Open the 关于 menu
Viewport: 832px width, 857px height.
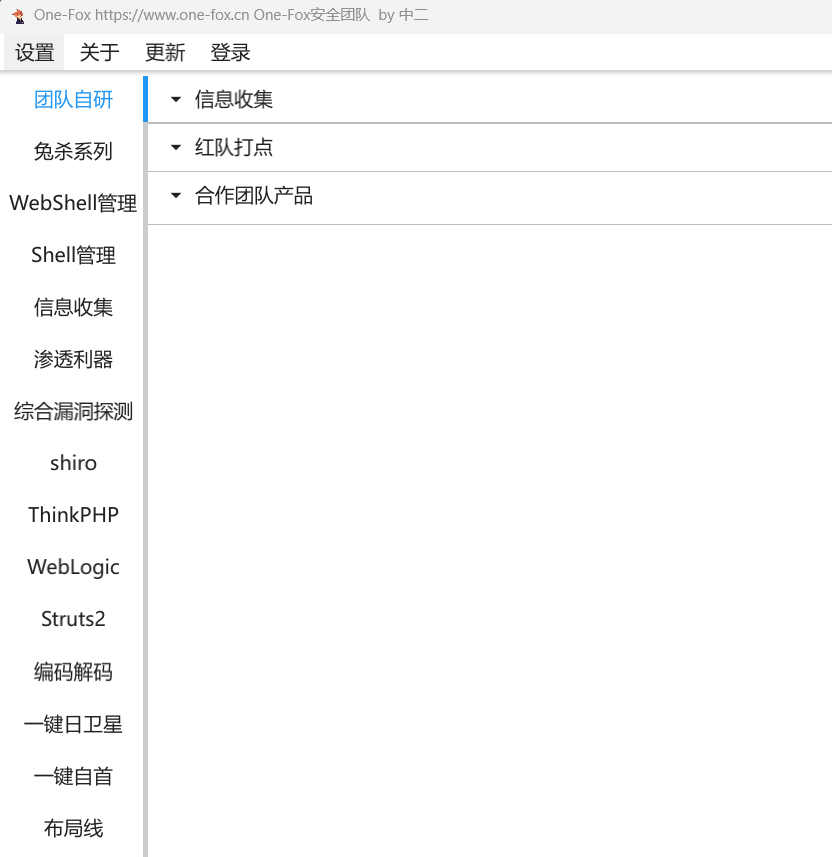99,52
